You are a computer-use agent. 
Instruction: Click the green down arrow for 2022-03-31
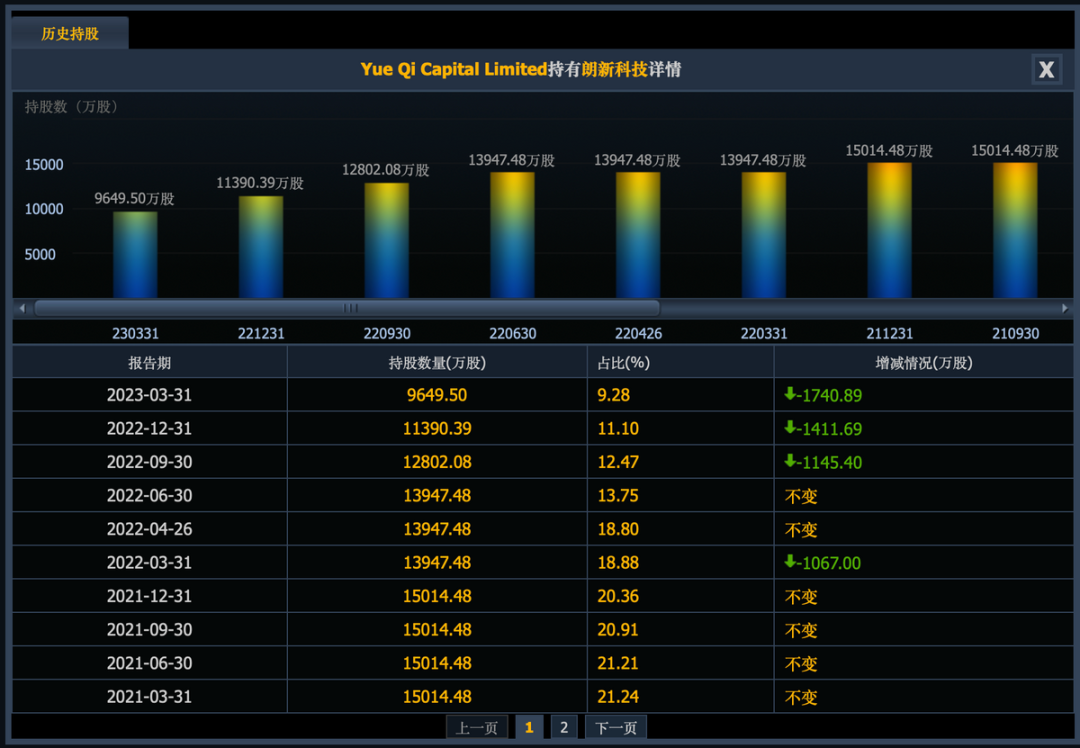[790, 562]
